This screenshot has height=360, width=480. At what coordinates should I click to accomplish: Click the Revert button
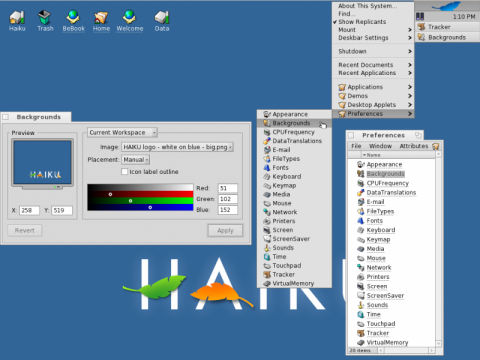pyautogui.click(x=25, y=230)
